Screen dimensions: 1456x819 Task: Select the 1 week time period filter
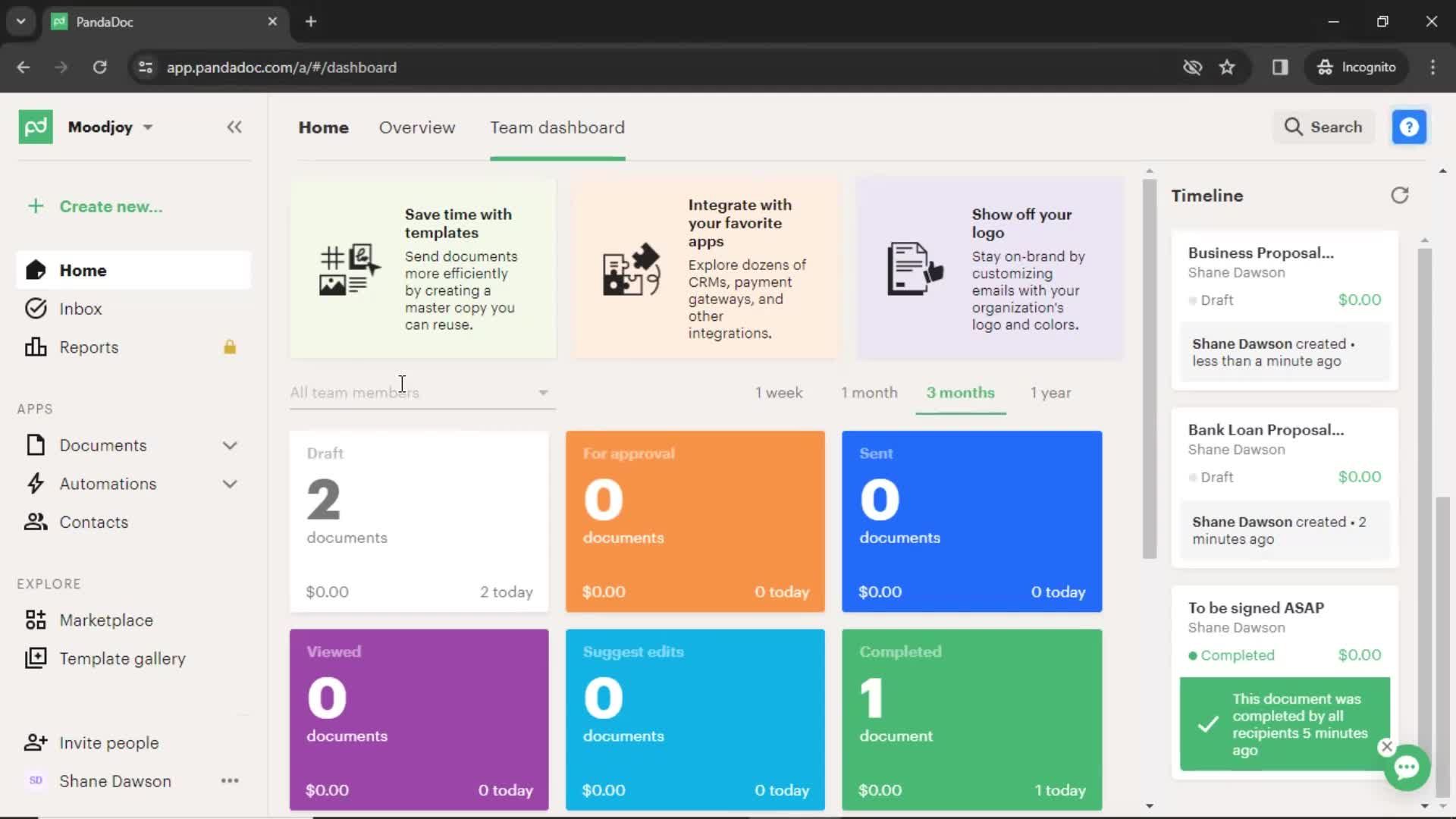pyautogui.click(x=780, y=392)
